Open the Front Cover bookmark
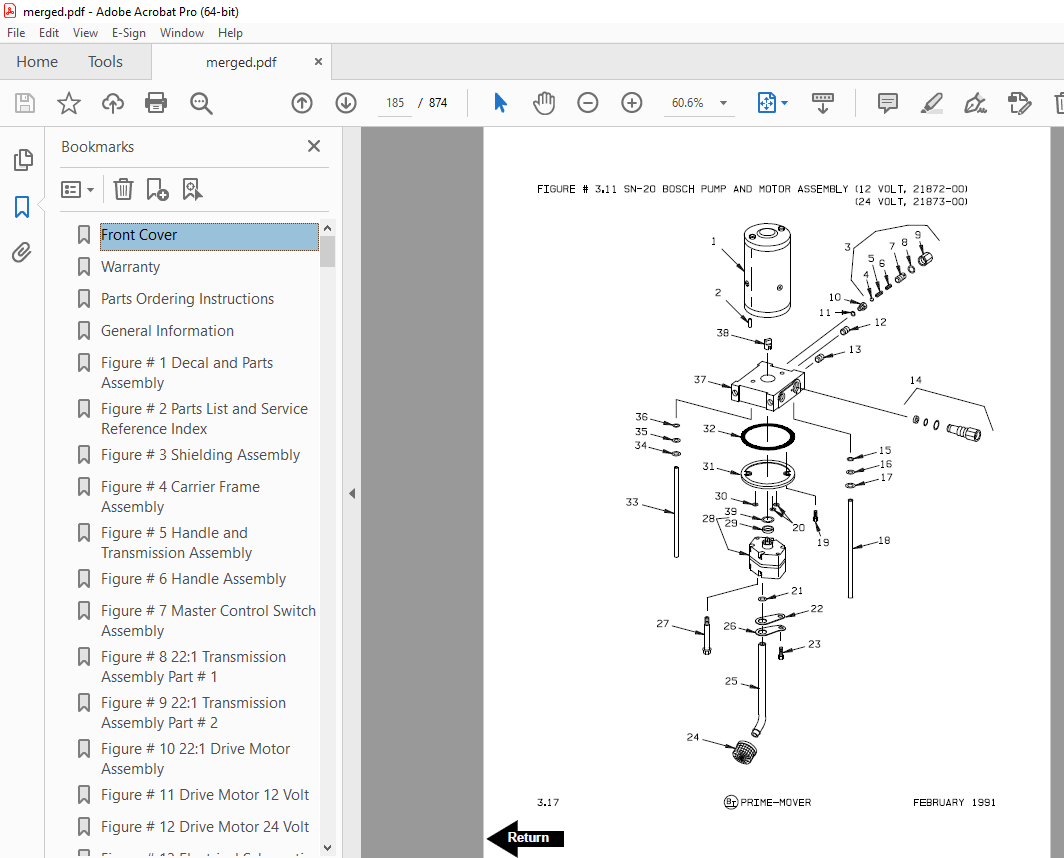 point(209,236)
